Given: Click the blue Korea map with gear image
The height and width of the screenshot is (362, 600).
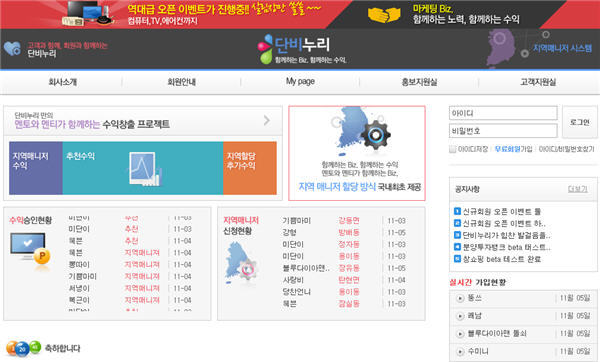Looking at the screenshot, I should pyautogui.click(x=361, y=130).
